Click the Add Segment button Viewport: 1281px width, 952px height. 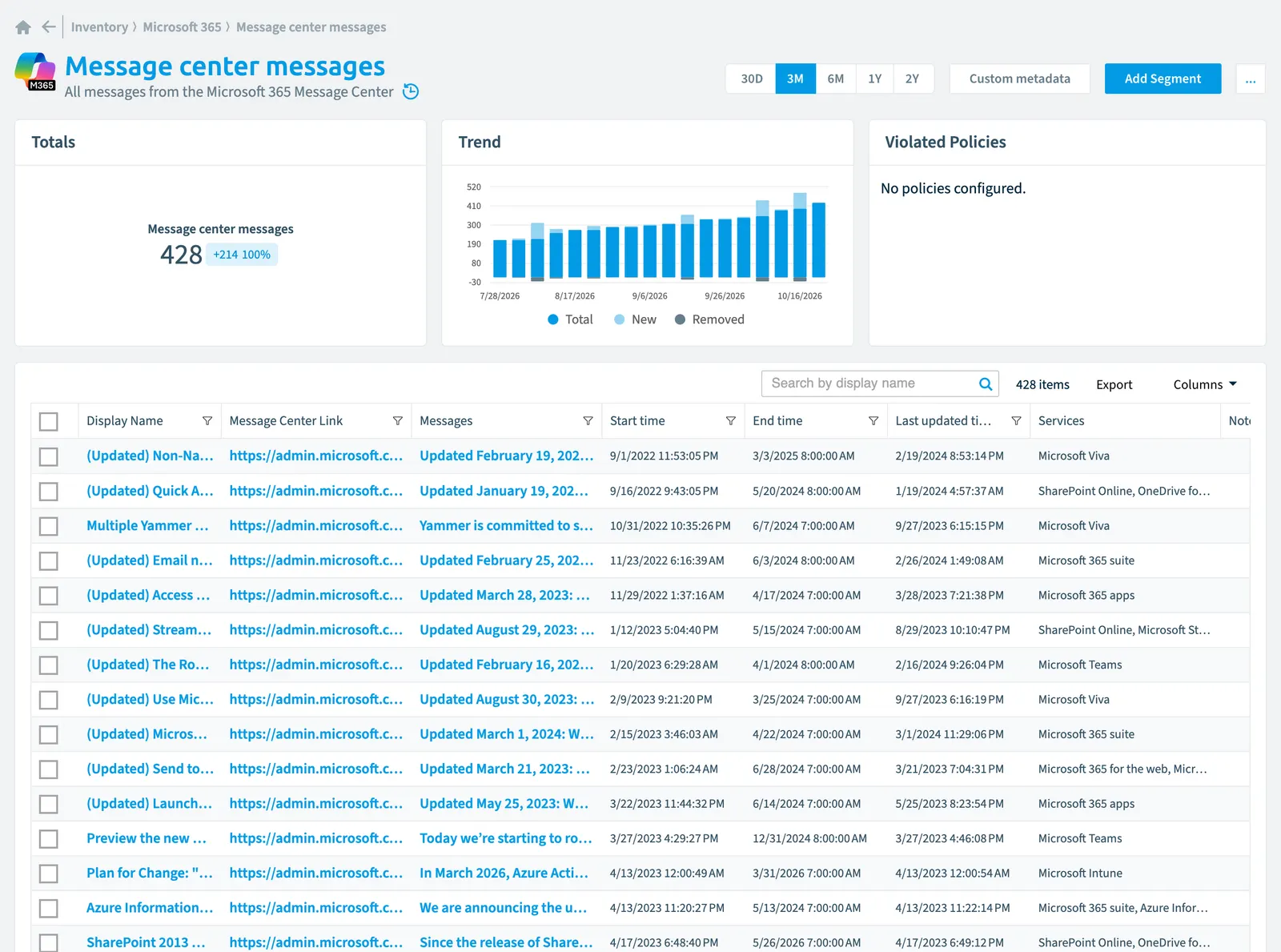tap(1163, 78)
